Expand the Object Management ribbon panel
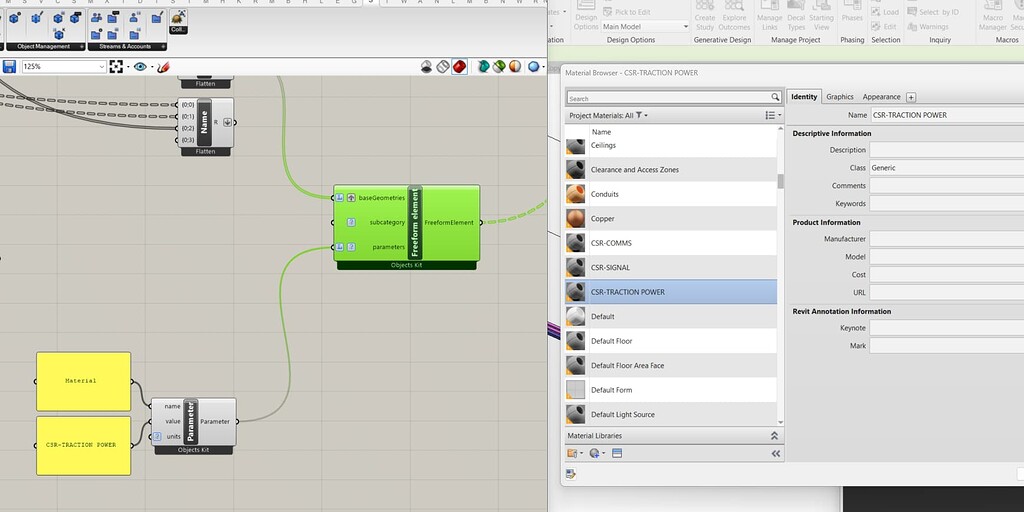This screenshot has height=512, width=1024. click(82, 46)
